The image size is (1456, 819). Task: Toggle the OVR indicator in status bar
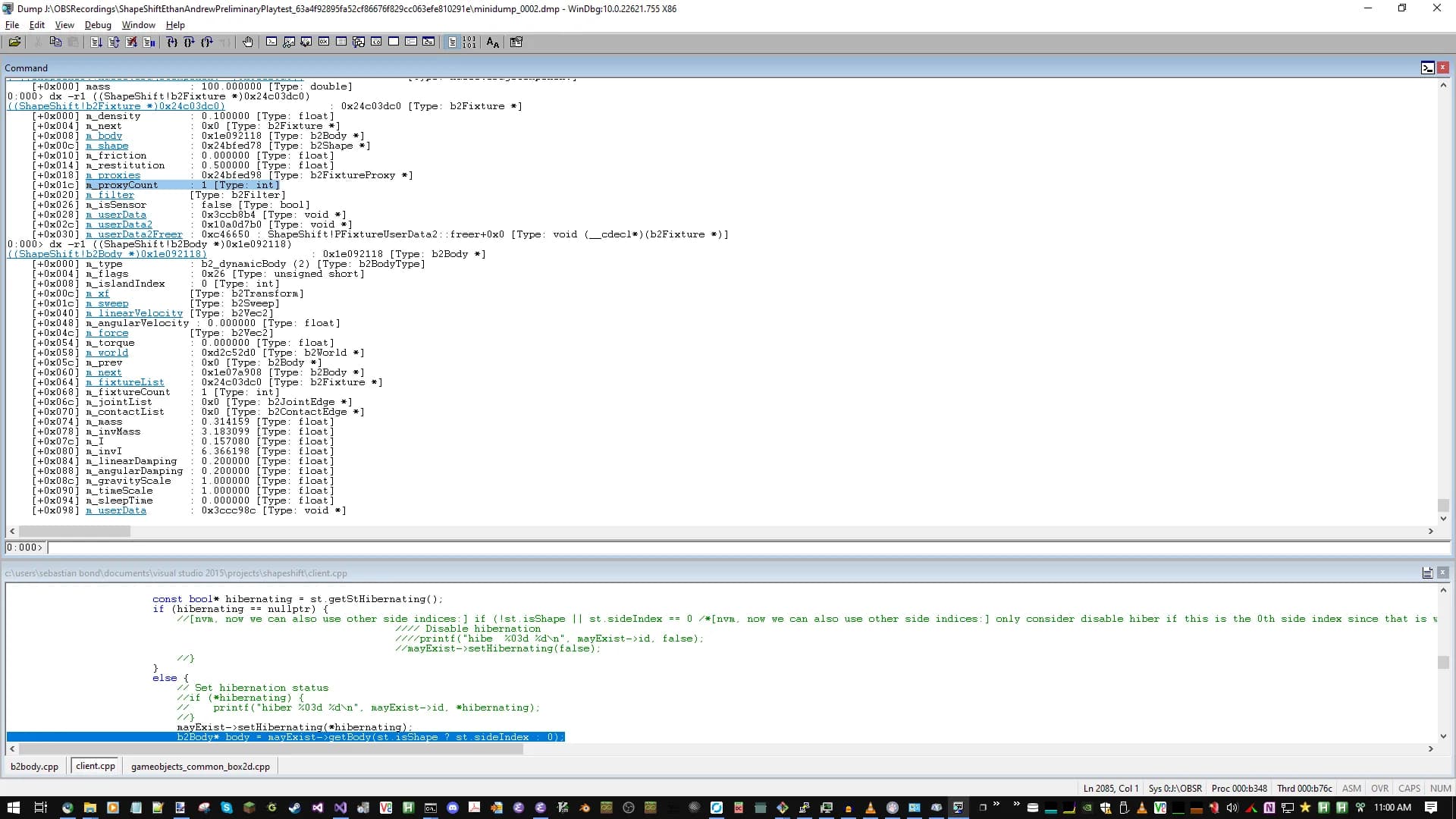[x=1379, y=788]
